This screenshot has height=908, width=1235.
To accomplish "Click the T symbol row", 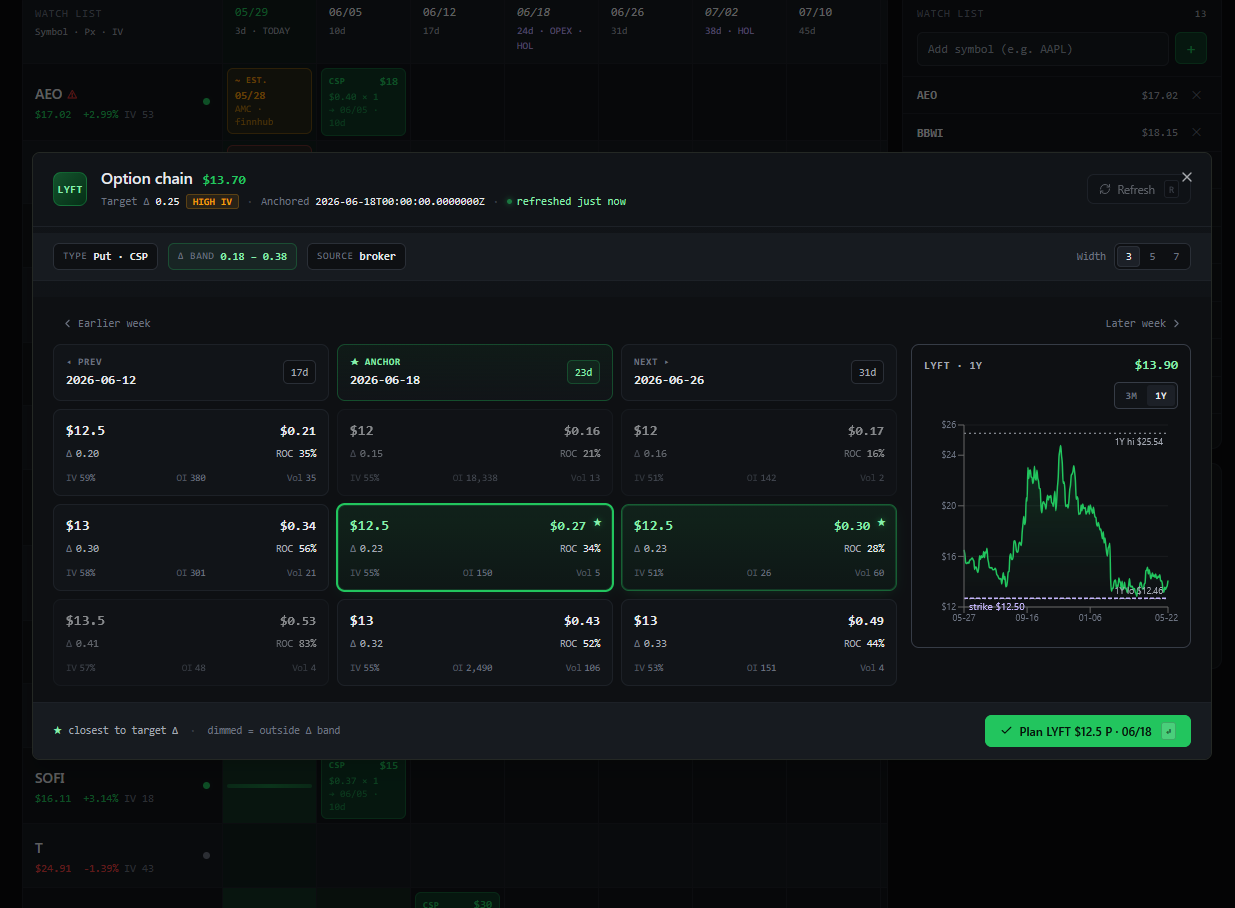I will 122,856.
